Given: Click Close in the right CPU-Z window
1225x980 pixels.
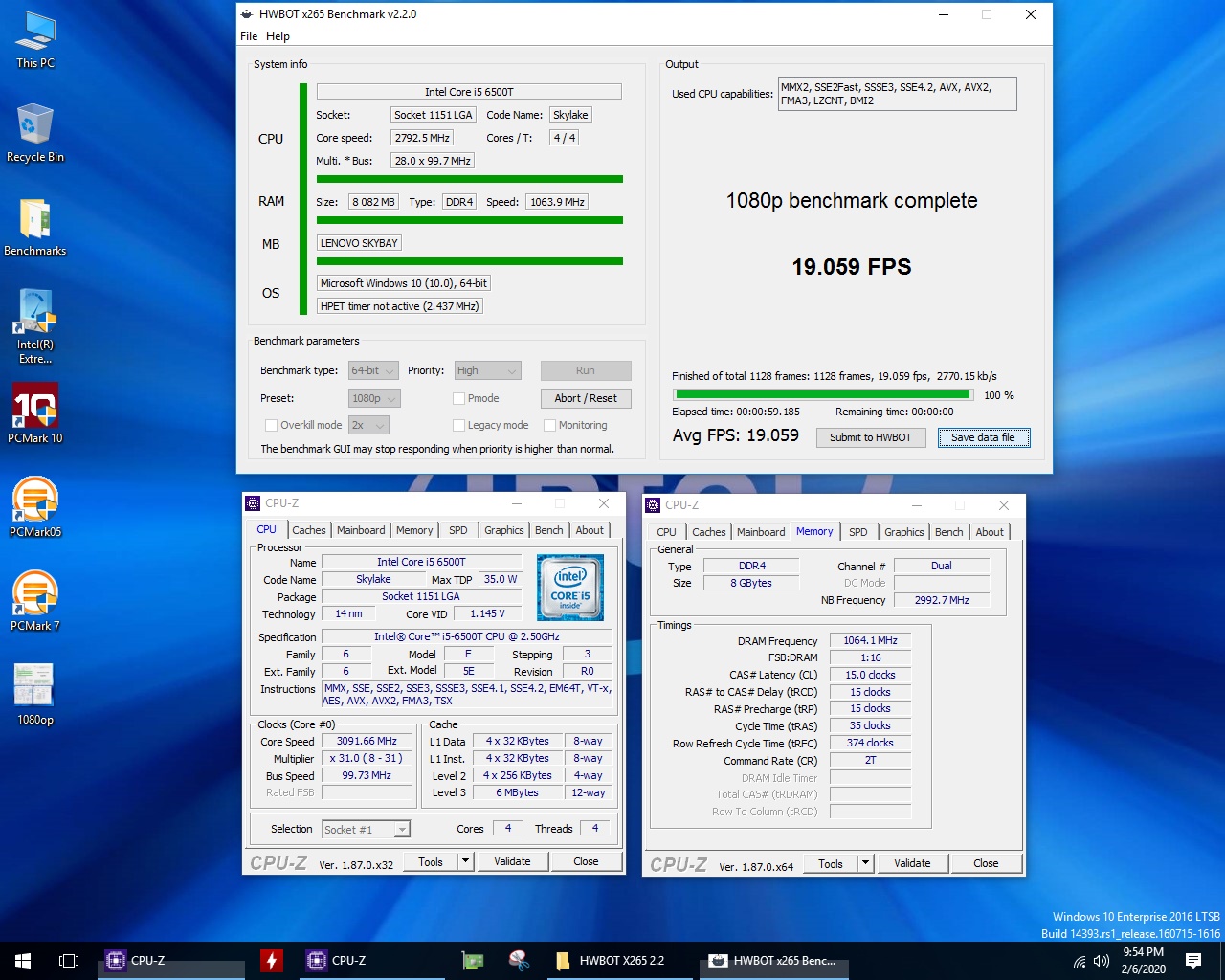Looking at the screenshot, I should [986, 863].
